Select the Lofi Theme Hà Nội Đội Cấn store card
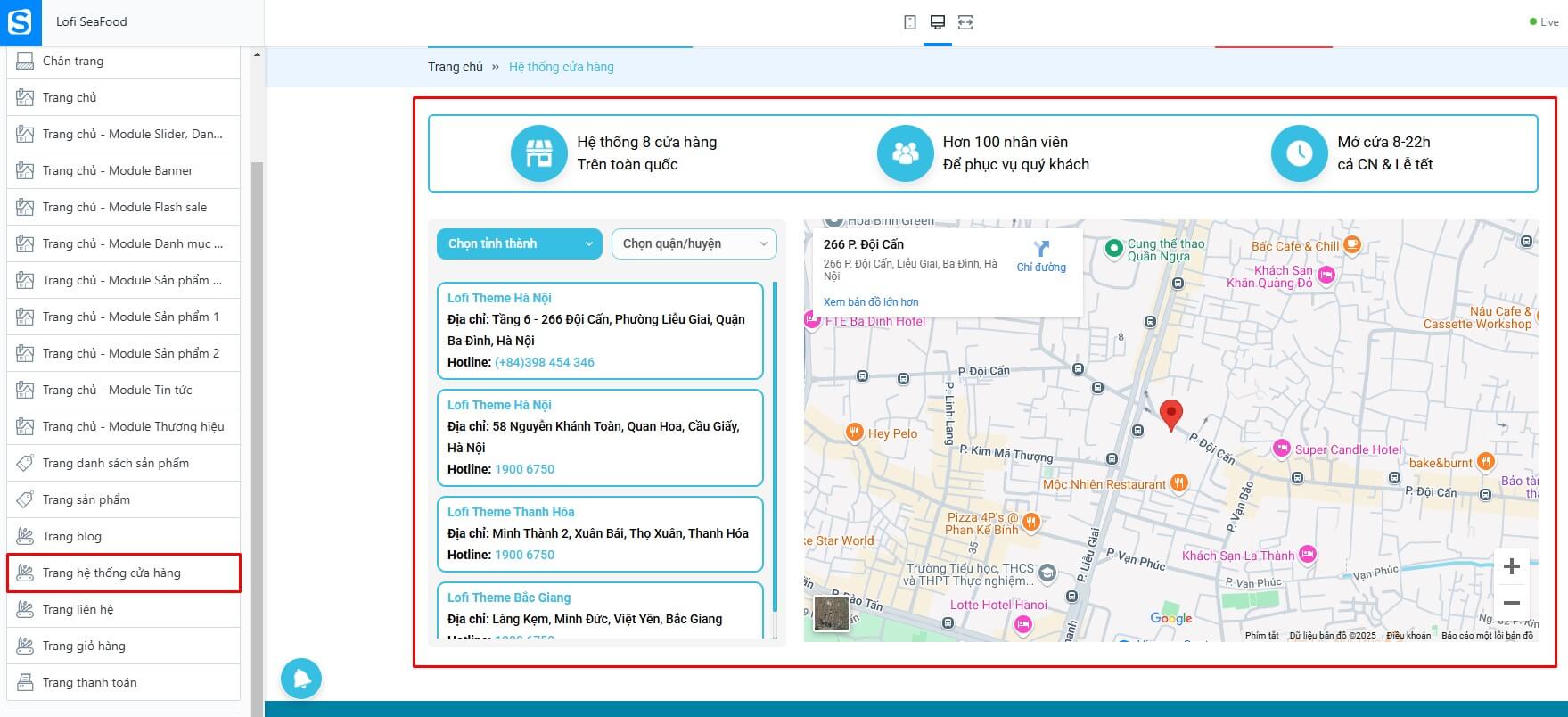This screenshot has width=1568, height=717. click(600, 331)
